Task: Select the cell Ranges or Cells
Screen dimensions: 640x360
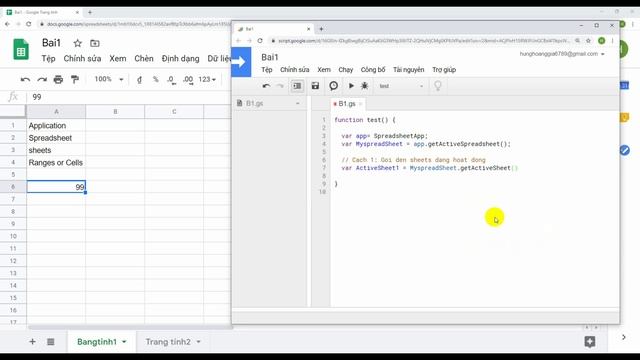Action: coord(56,162)
